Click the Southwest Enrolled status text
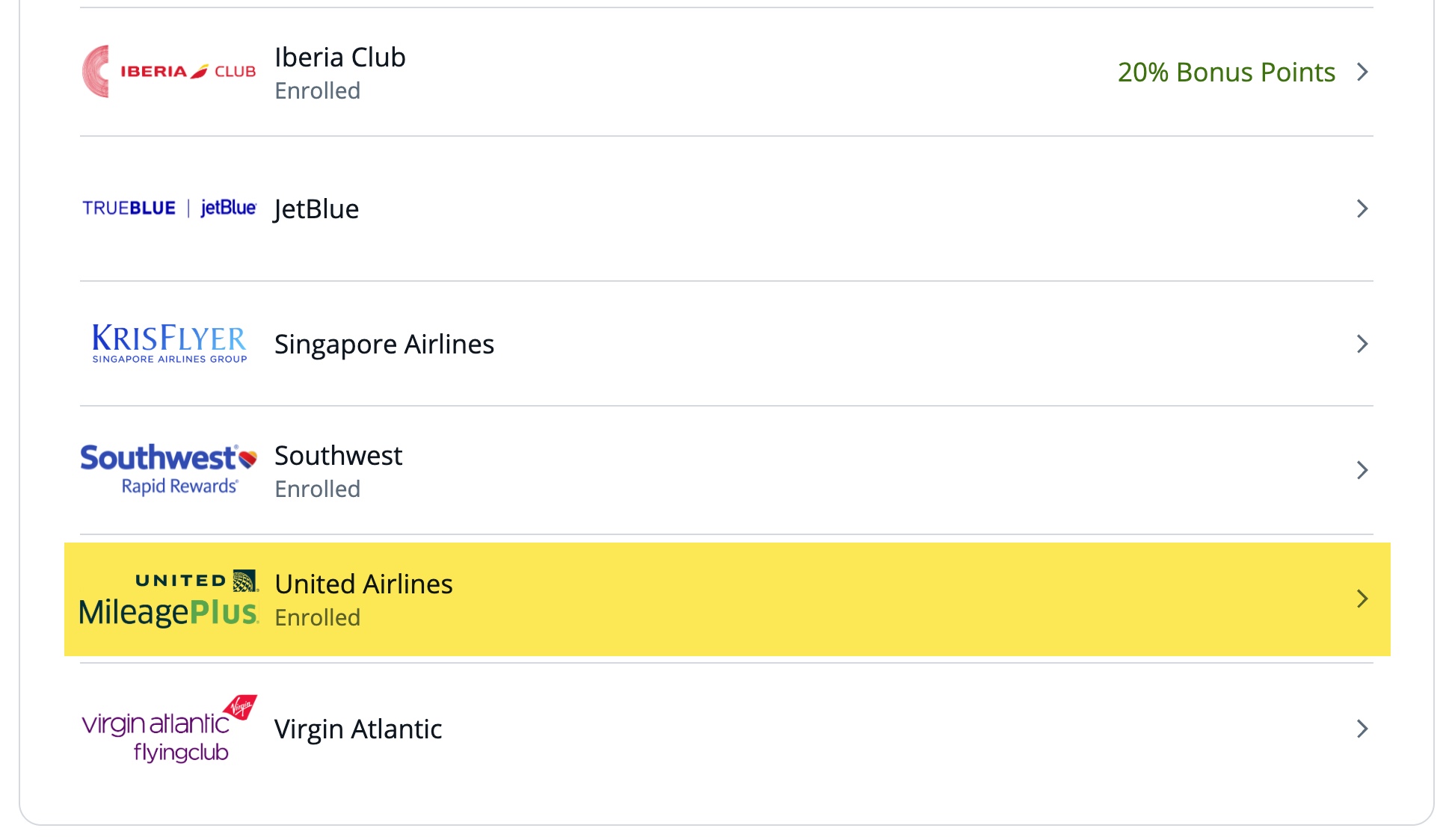Image resolution: width=1443 pixels, height=840 pixels. click(318, 489)
